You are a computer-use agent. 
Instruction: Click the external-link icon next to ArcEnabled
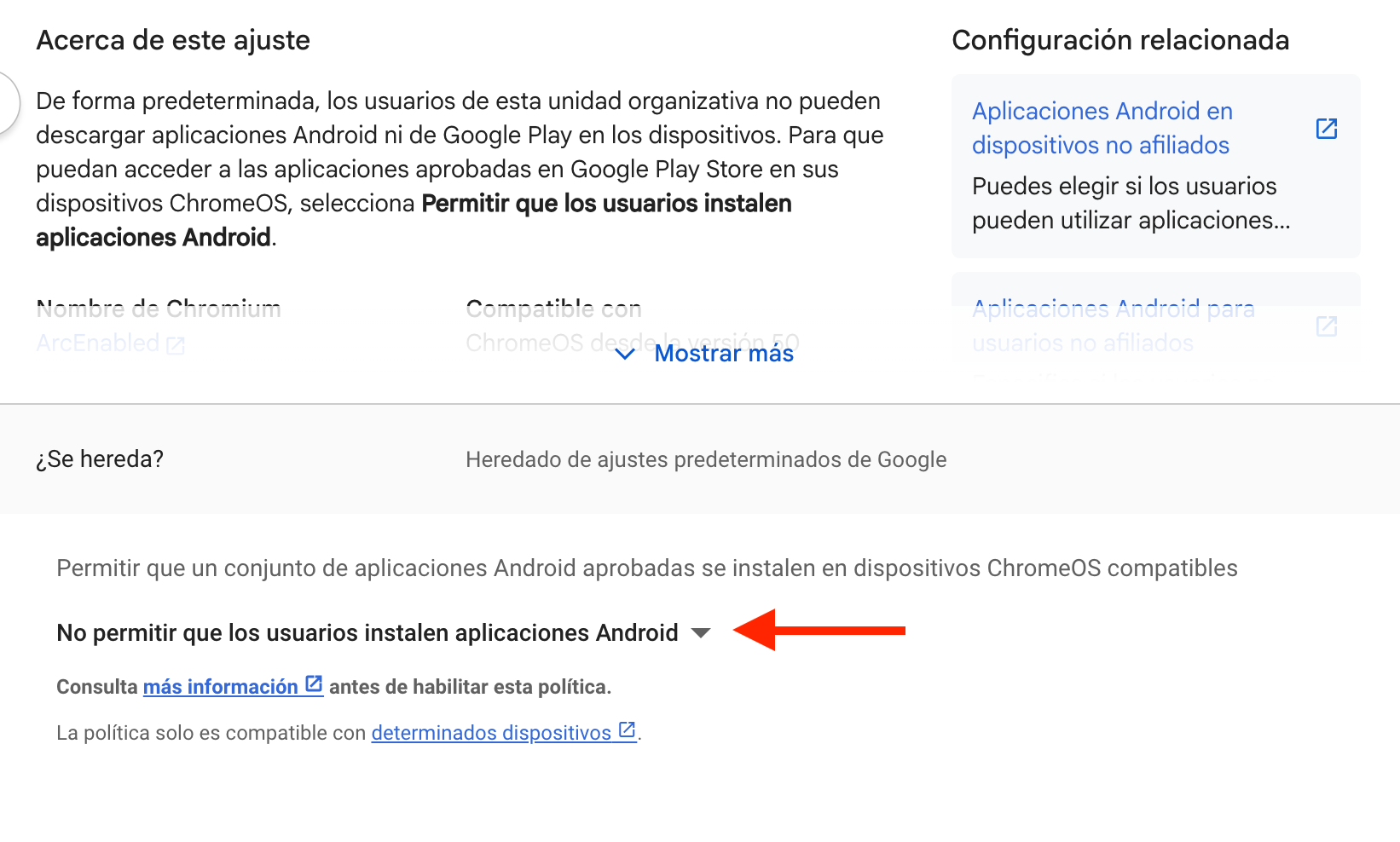click(176, 344)
